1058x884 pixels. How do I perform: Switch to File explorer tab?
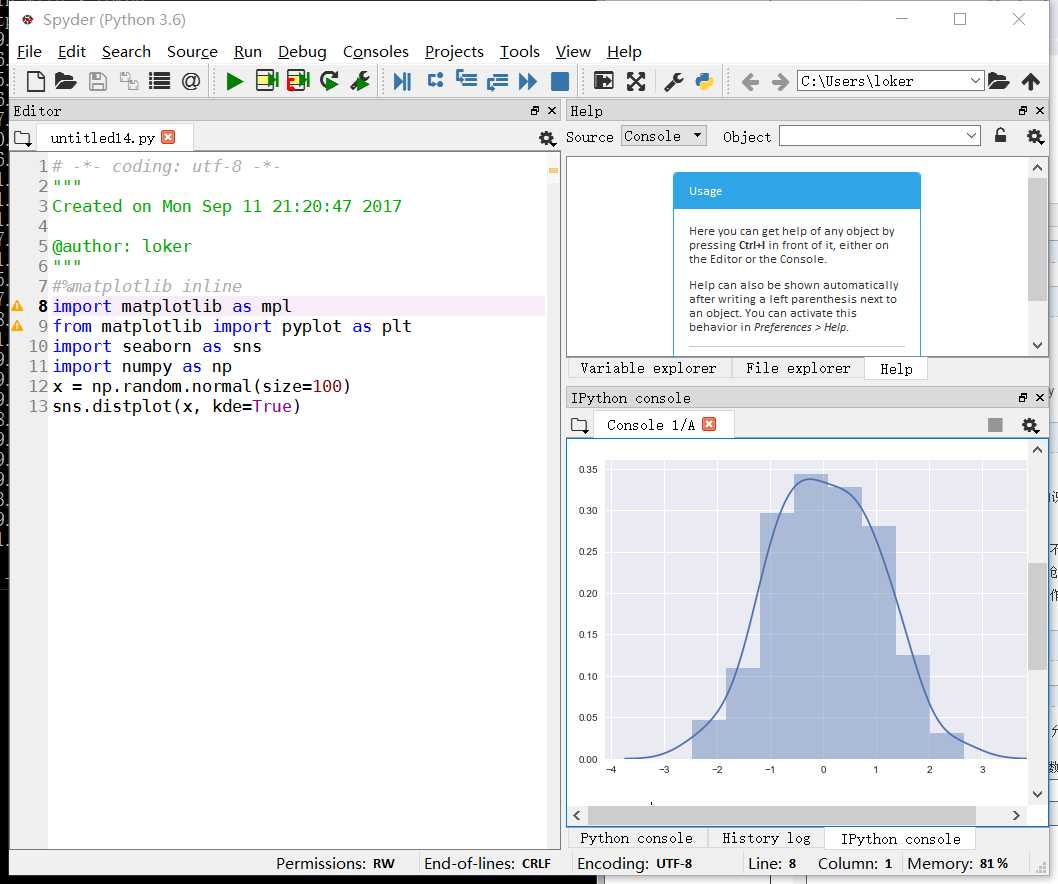click(798, 368)
